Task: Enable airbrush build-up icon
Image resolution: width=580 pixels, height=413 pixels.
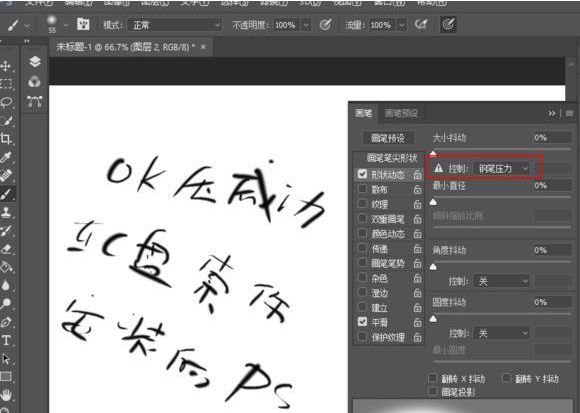Action: [x=421, y=25]
